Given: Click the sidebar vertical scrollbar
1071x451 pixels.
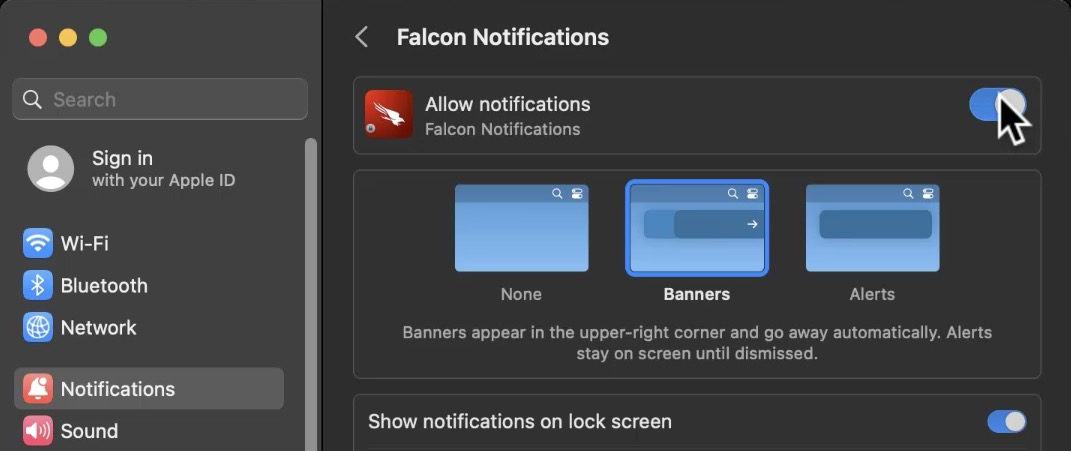Looking at the screenshot, I should point(311,294).
